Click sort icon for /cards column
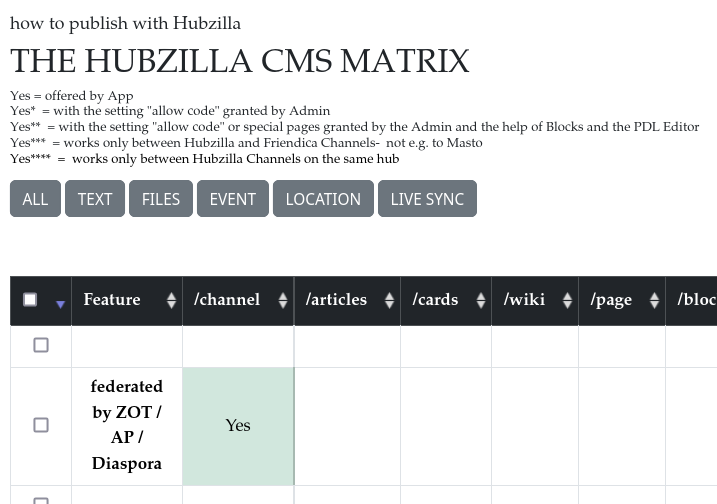 [480, 300]
